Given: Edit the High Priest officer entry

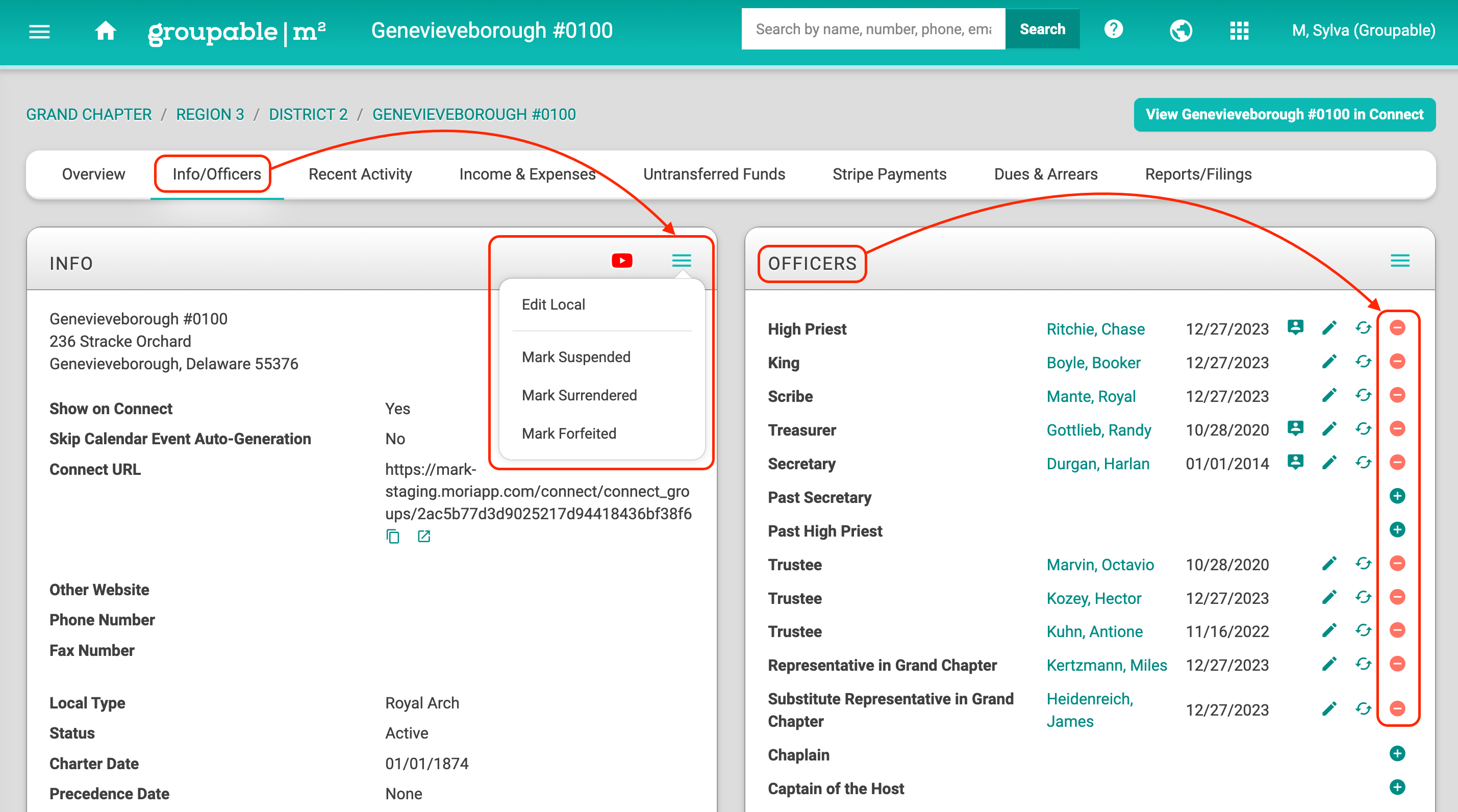Looking at the screenshot, I should click(1329, 327).
